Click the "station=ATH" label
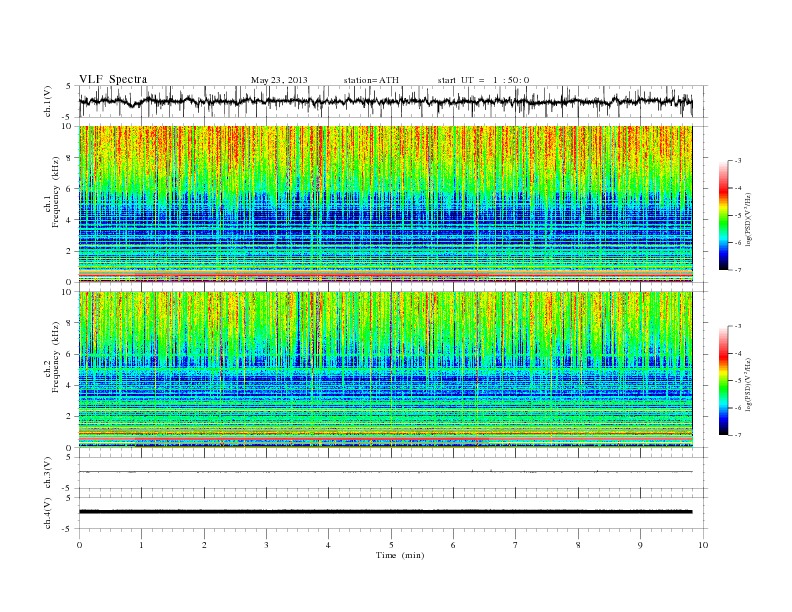This screenshot has height=612, width=792. [x=371, y=80]
